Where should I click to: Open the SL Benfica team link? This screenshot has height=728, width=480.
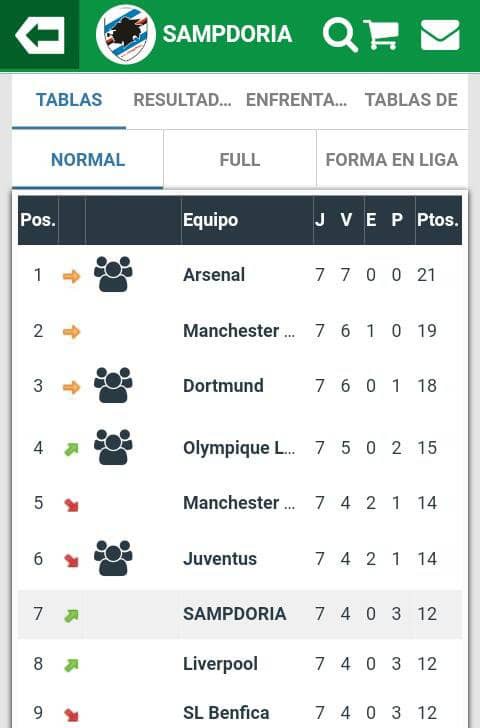click(226, 713)
